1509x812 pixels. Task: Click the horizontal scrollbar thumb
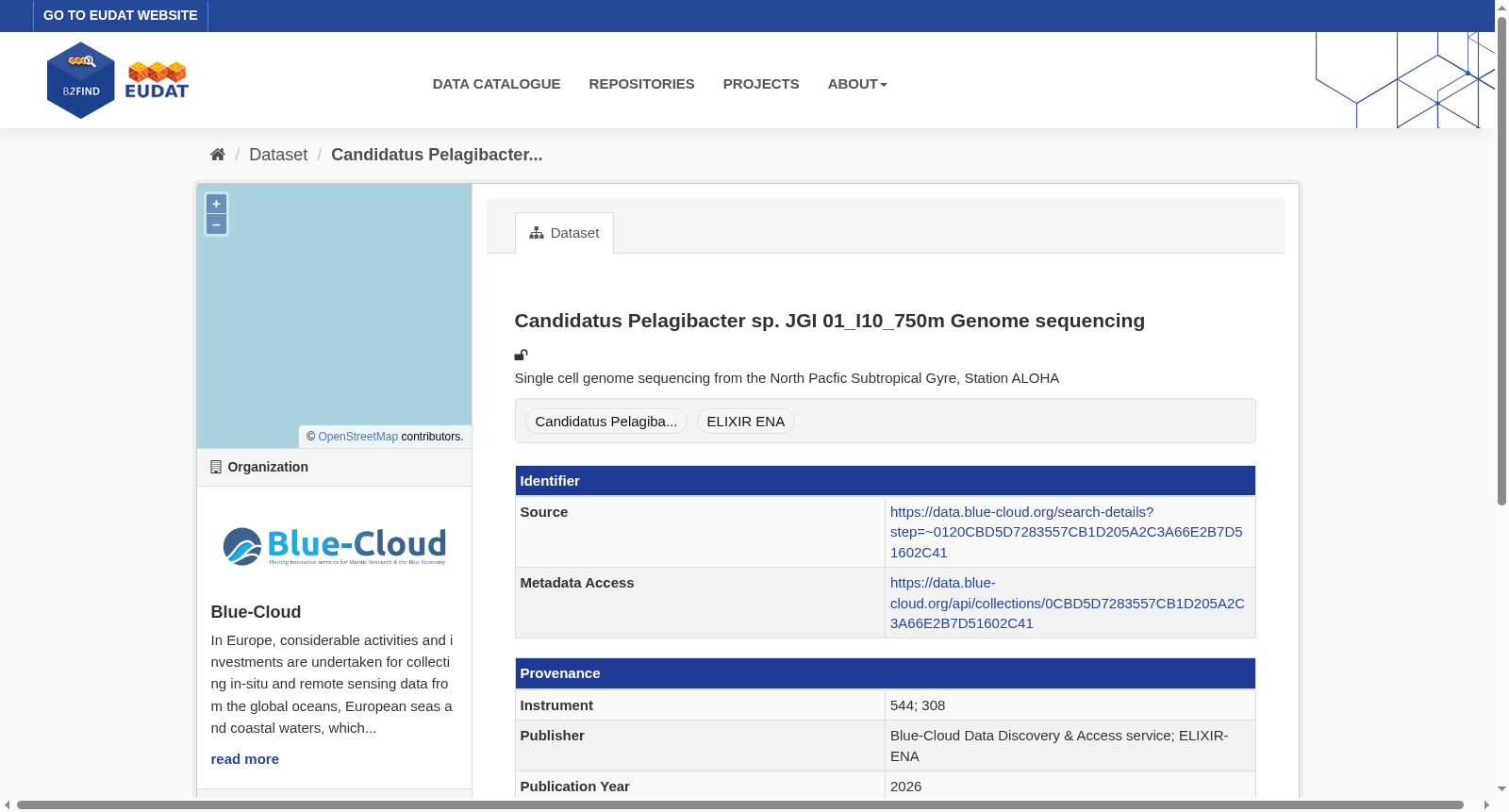(740, 805)
